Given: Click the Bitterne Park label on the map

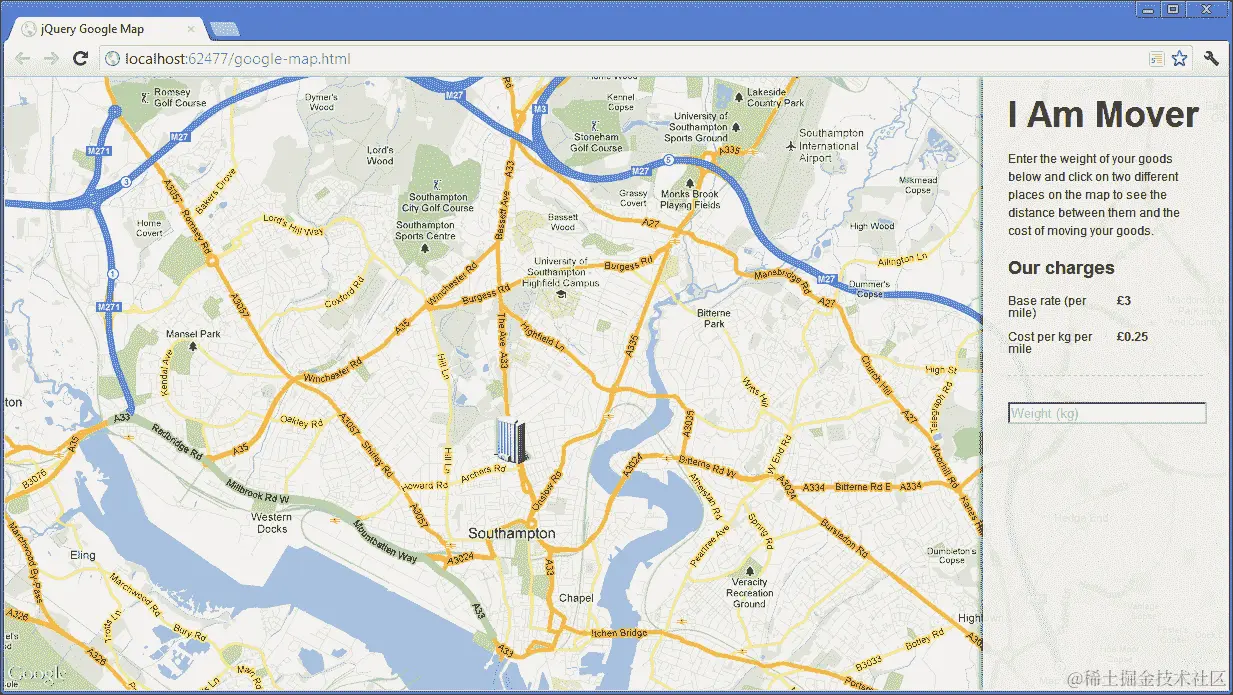Looking at the screenshot, I should 713,318.
